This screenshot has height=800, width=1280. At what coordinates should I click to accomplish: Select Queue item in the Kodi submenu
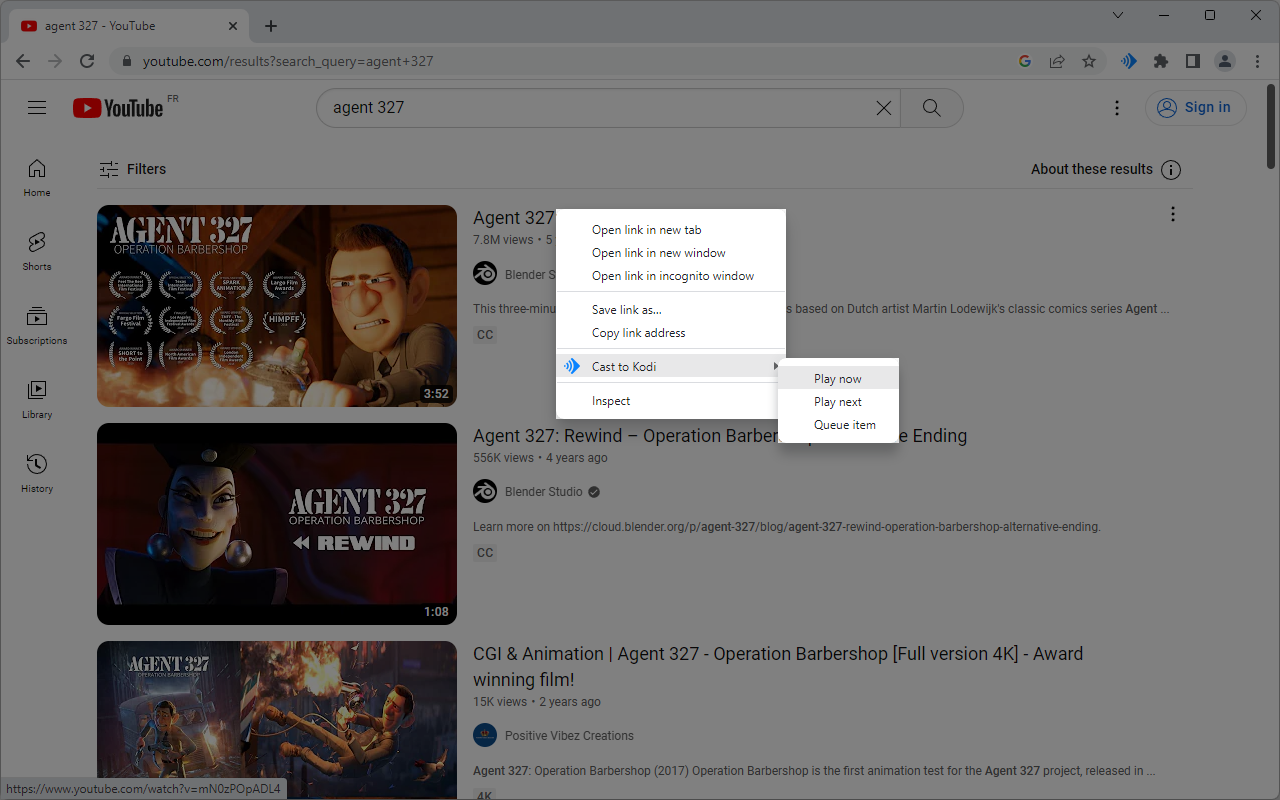click(x=838, y=425)
